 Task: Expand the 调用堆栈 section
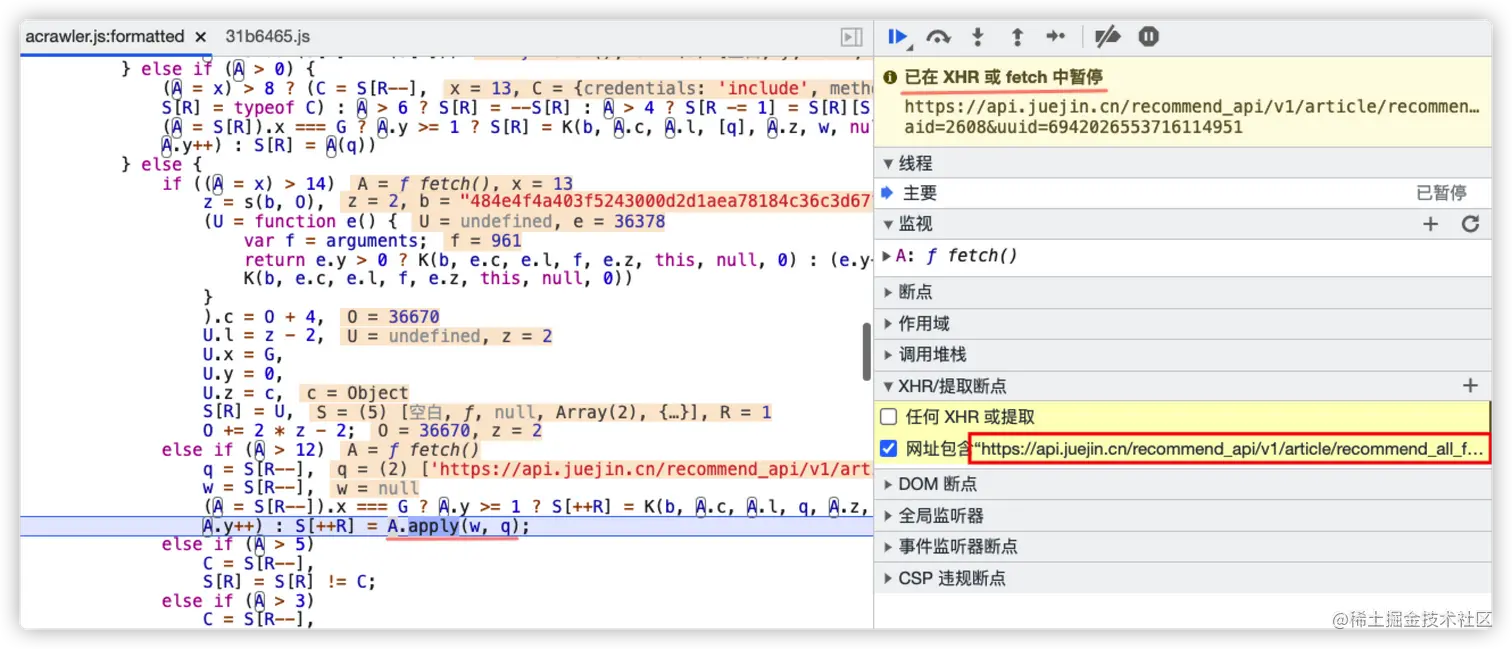click(x=1183, y=354)
